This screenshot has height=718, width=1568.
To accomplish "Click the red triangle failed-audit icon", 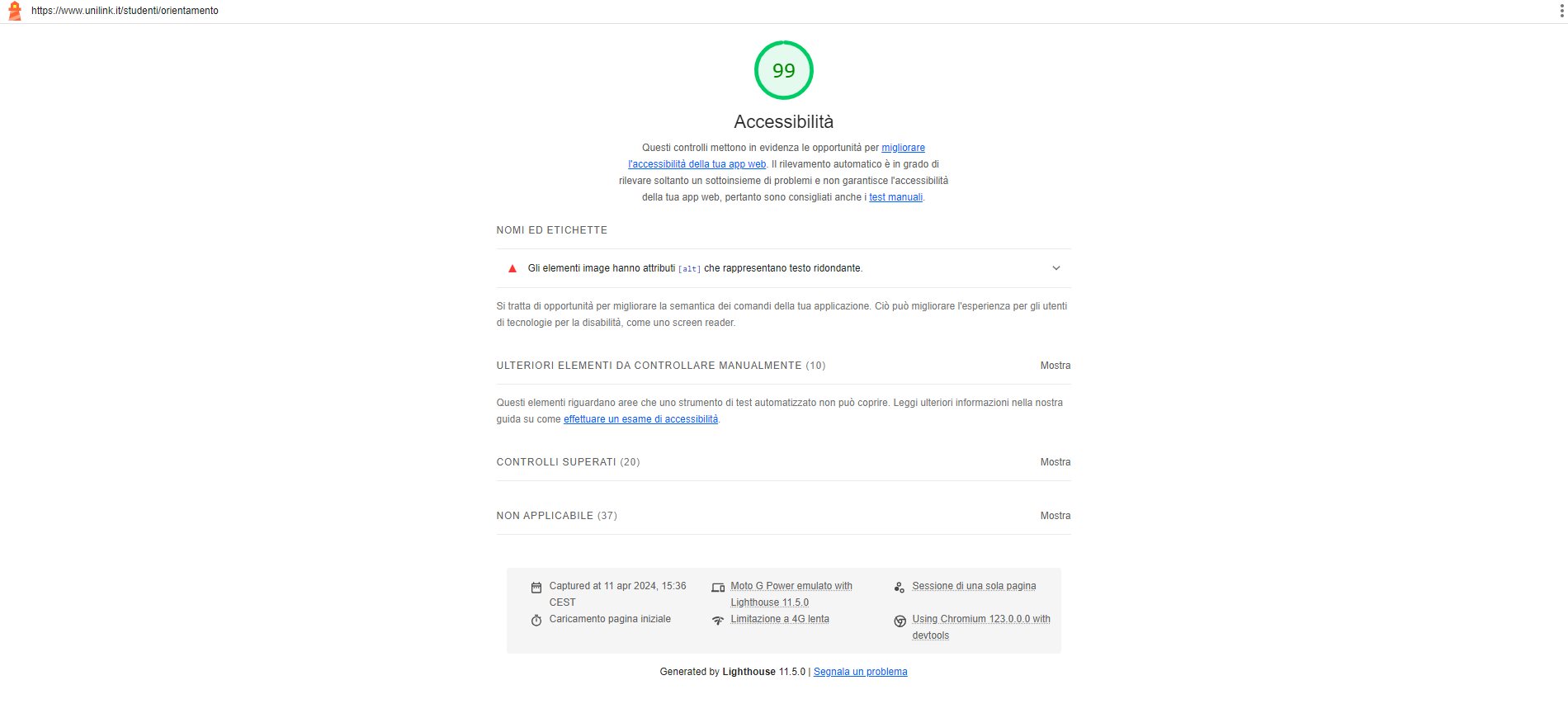I will [x=512, y=268].
